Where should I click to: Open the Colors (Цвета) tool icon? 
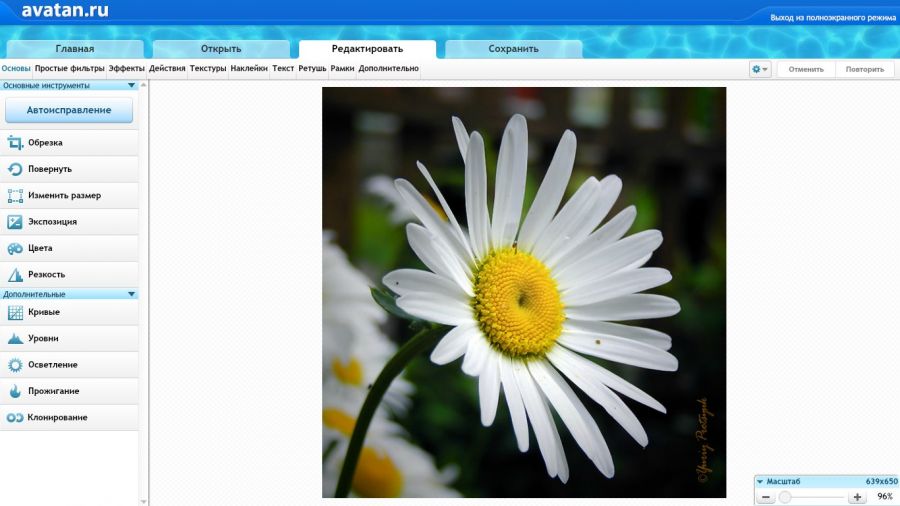15,248
